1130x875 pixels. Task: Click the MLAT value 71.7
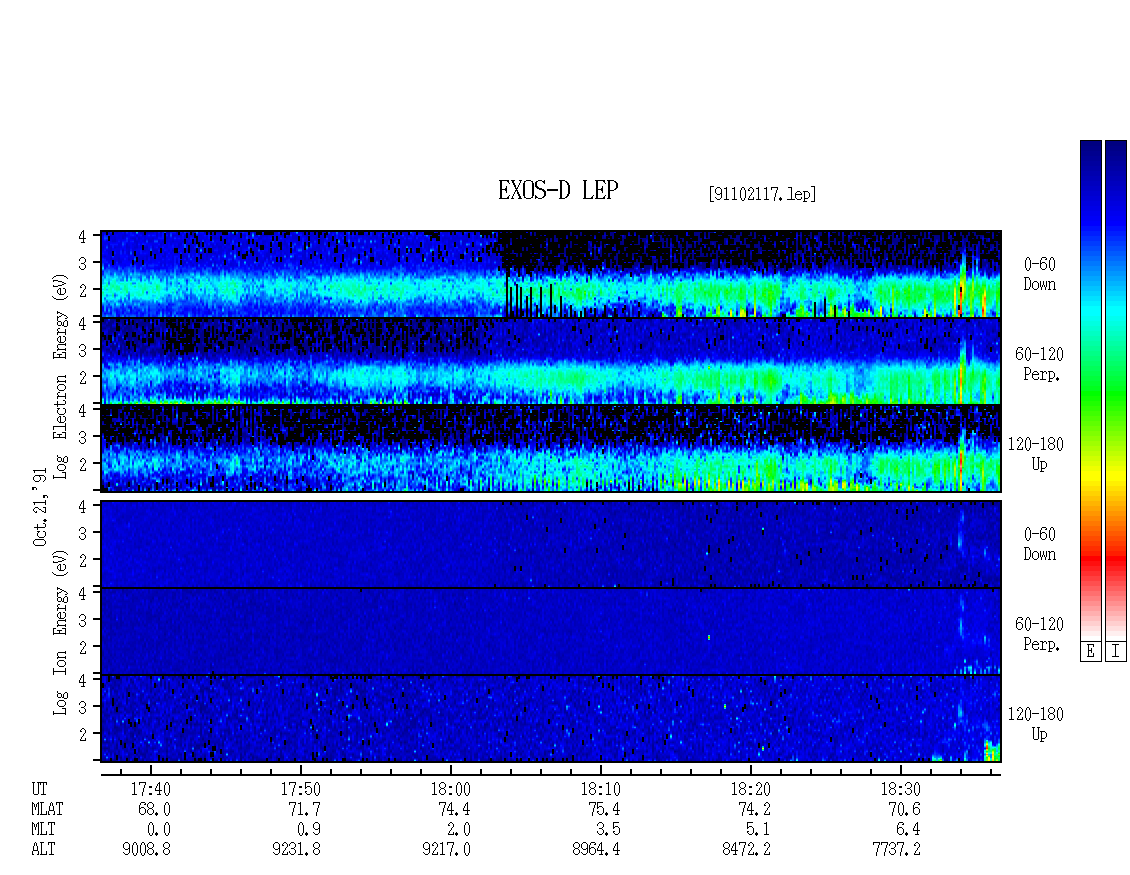tap(304, 809)
